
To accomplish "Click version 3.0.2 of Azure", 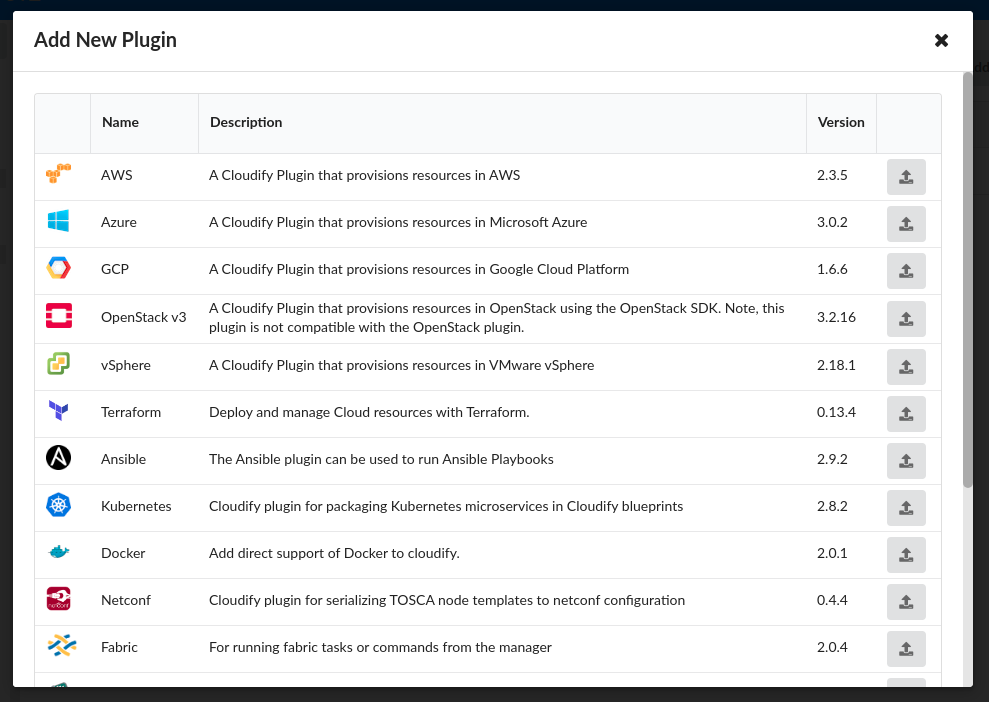I will 832,222.
